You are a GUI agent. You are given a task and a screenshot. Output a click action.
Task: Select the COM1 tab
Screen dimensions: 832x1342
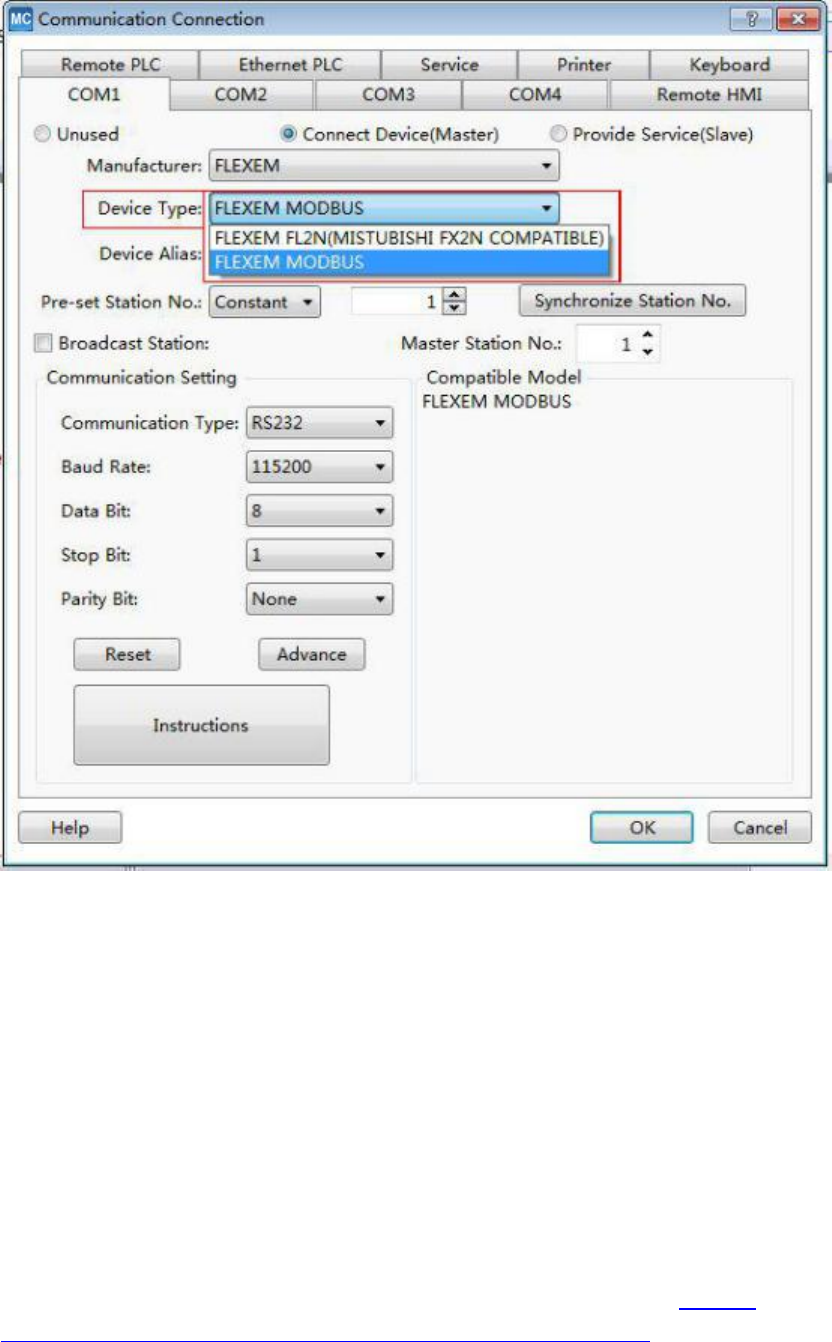pyautogui.click(x=93, y=95)
